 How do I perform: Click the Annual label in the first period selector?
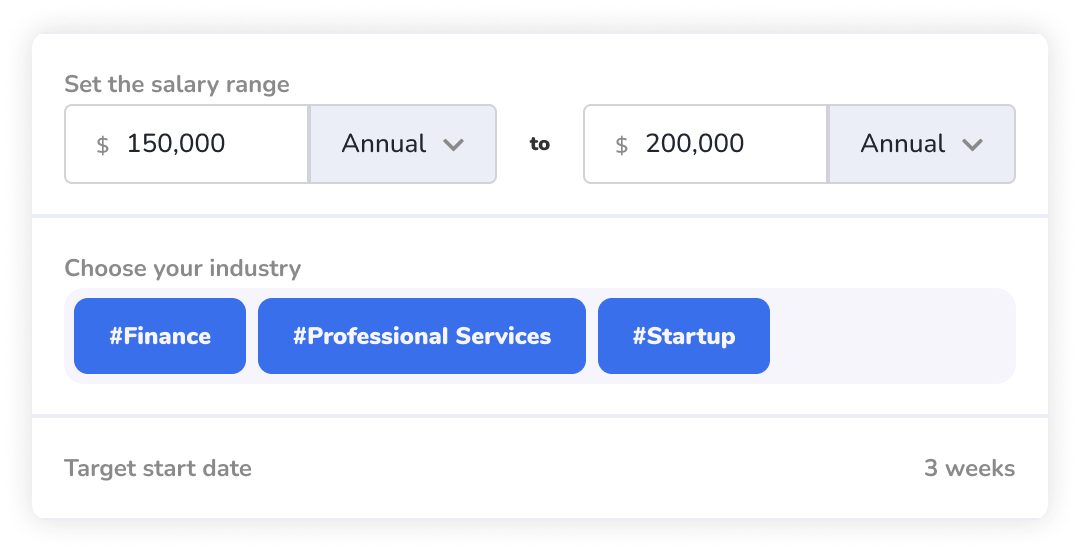coord(384,144)
